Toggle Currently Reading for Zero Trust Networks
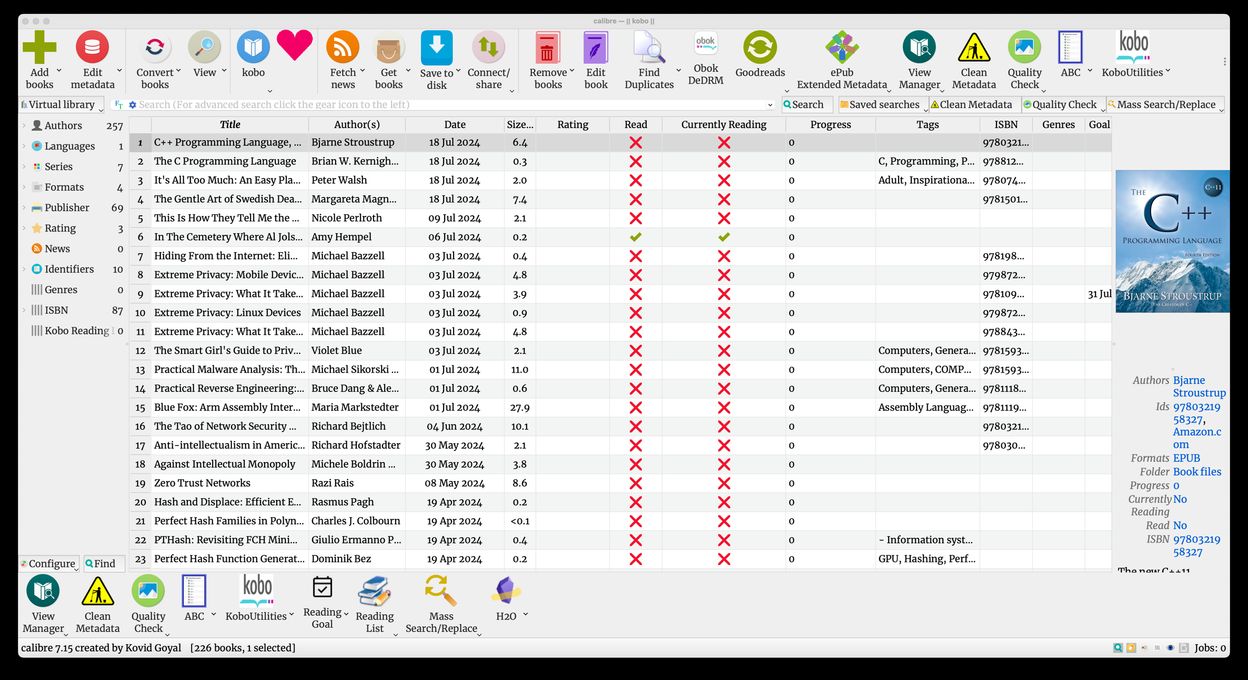 click(x=724, y=483)
